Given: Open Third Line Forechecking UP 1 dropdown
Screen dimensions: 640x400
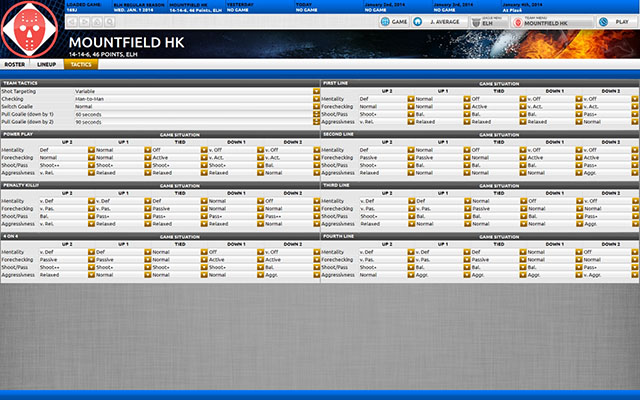Looking at the screenshot, I should click(467, 209).
